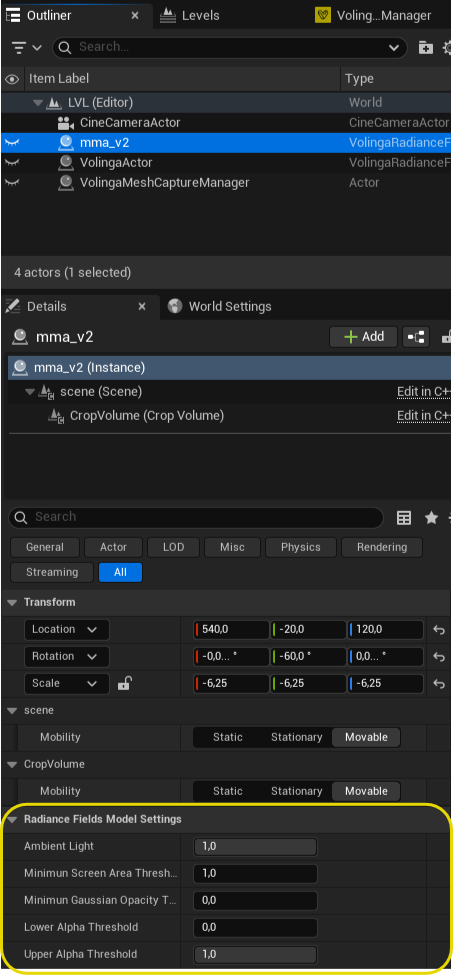Filter properties by Streaming category

coord(52,572)
